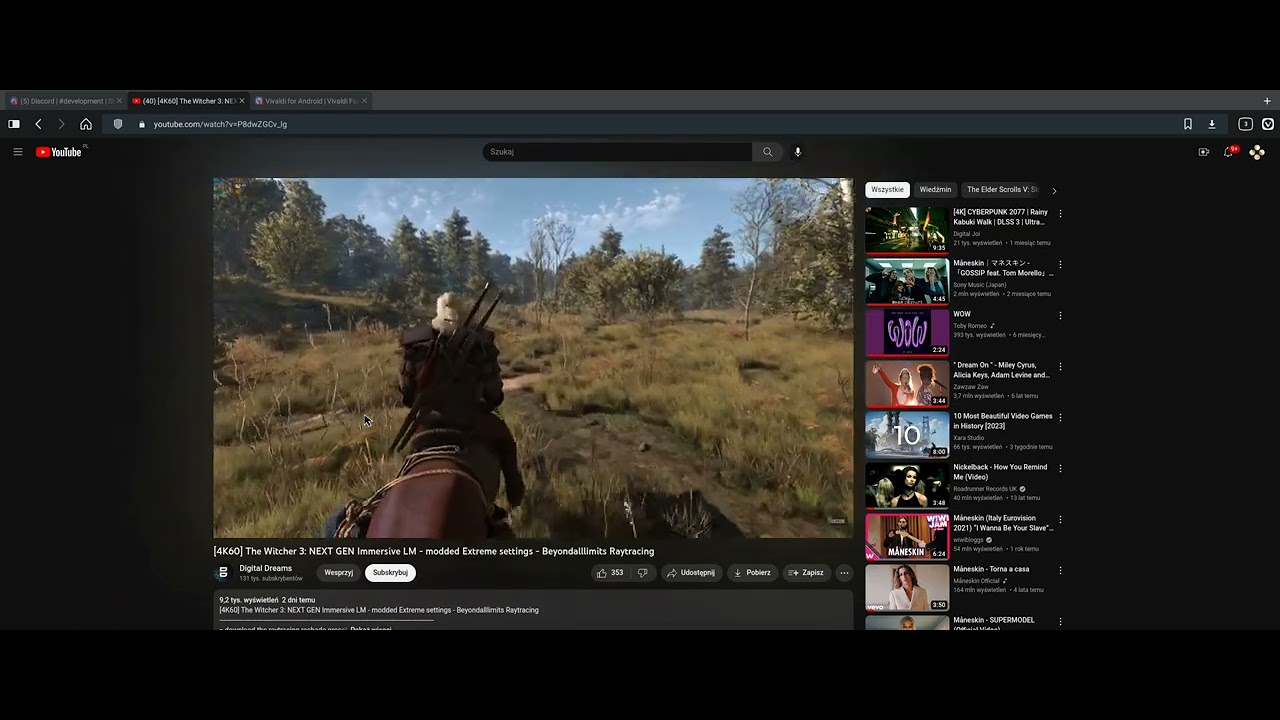Open the Vivaldi menu icon
1280x720 pixels.
coord(1268,124)
